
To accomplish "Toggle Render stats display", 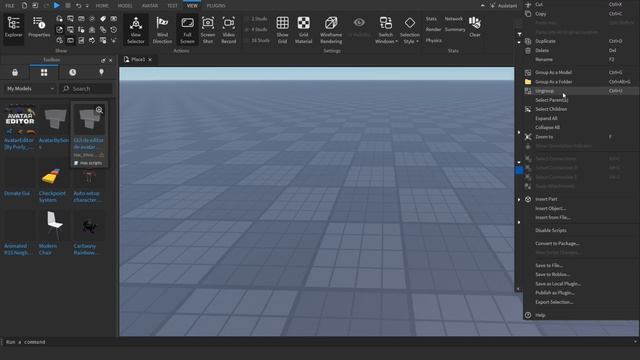I will [x=433, y=29].
